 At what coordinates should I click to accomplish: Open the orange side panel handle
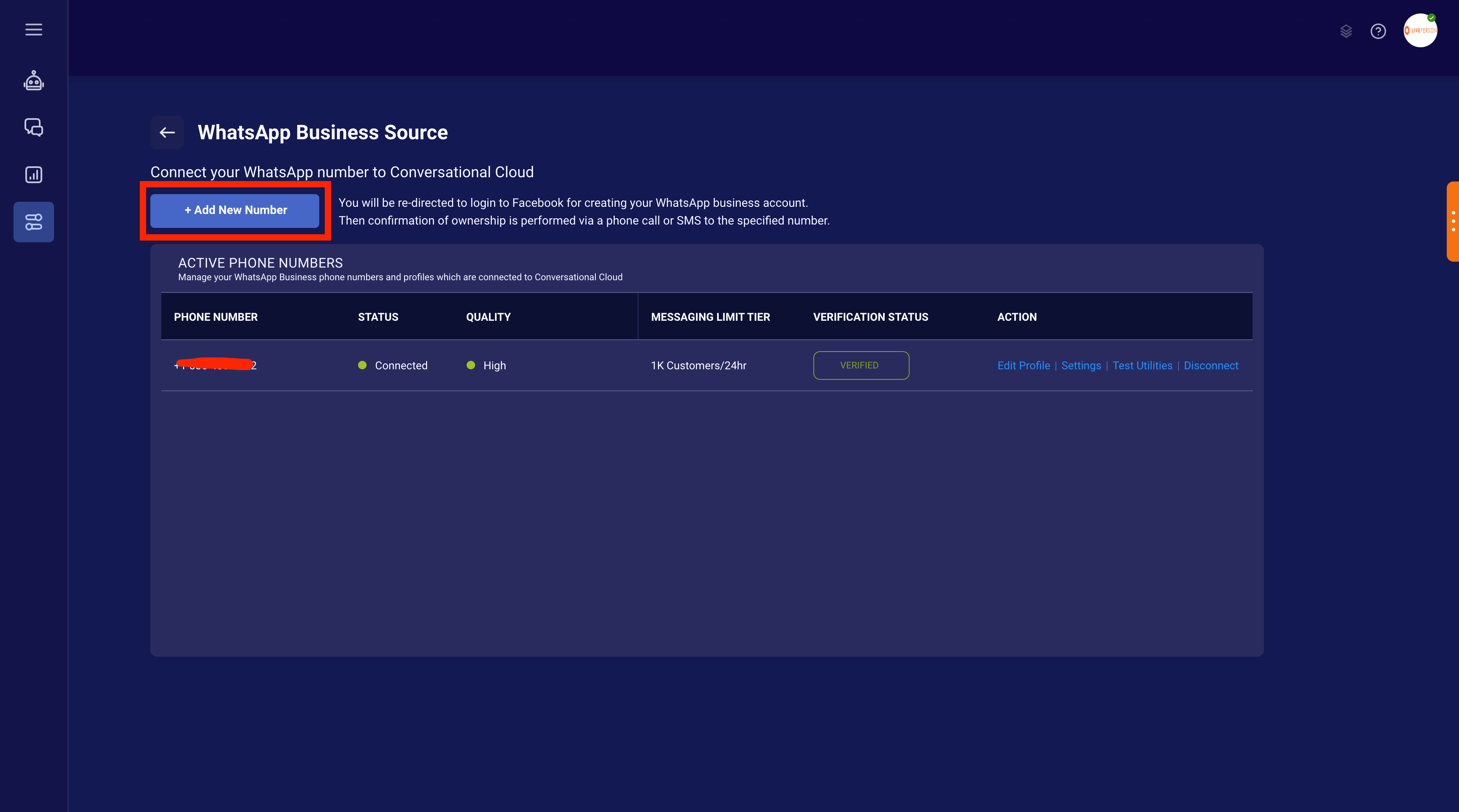click(x=1453, y=221)
